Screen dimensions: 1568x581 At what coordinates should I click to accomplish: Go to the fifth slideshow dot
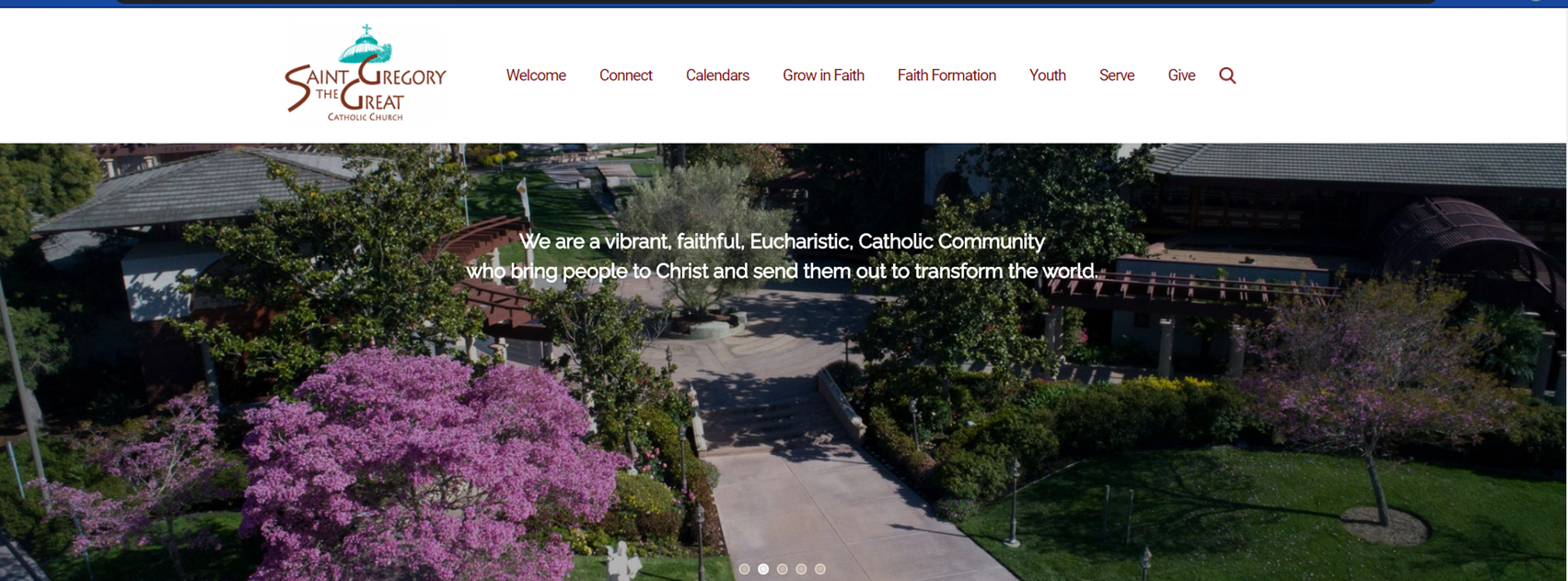pyautogui.click(x=820, y=569)
